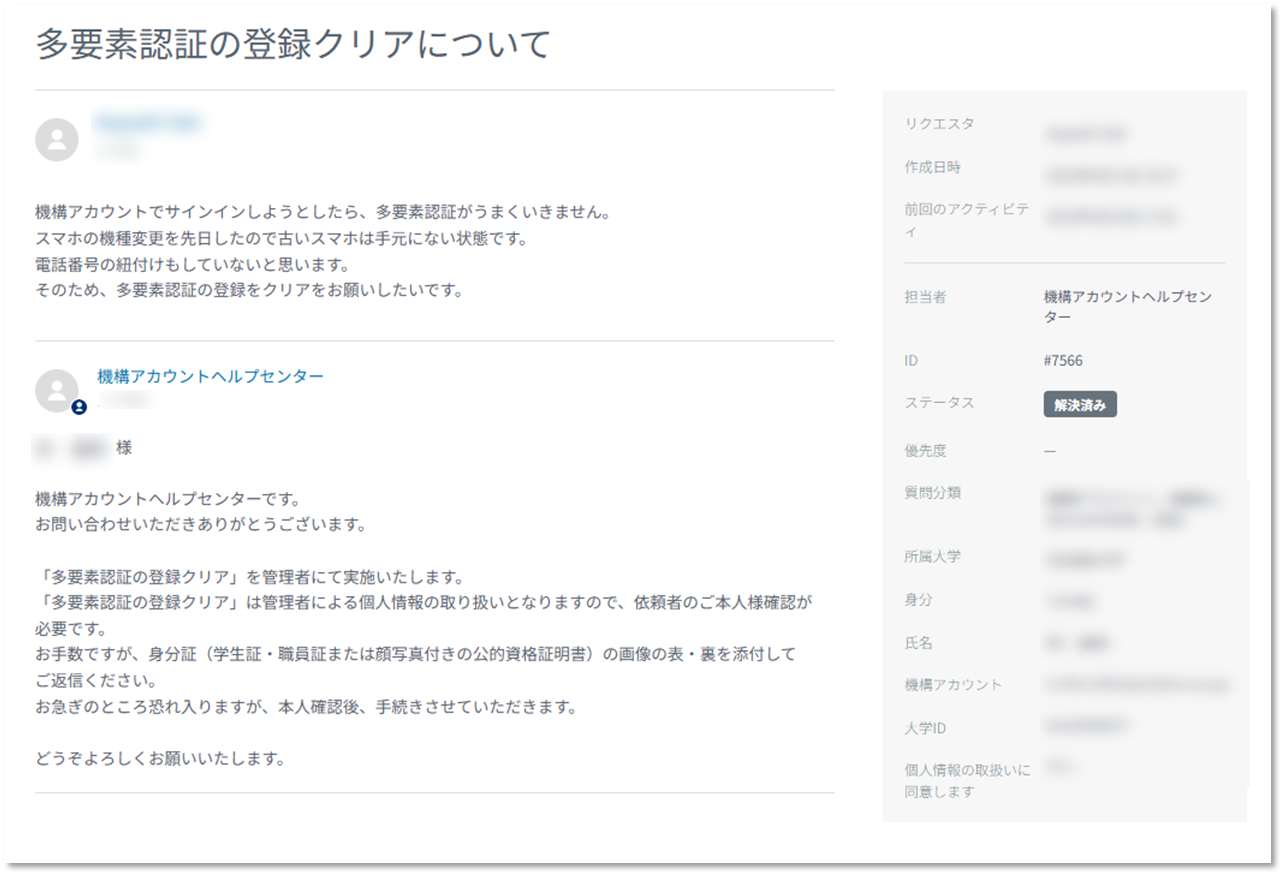Click the 作成日時 label

point(932,167)
